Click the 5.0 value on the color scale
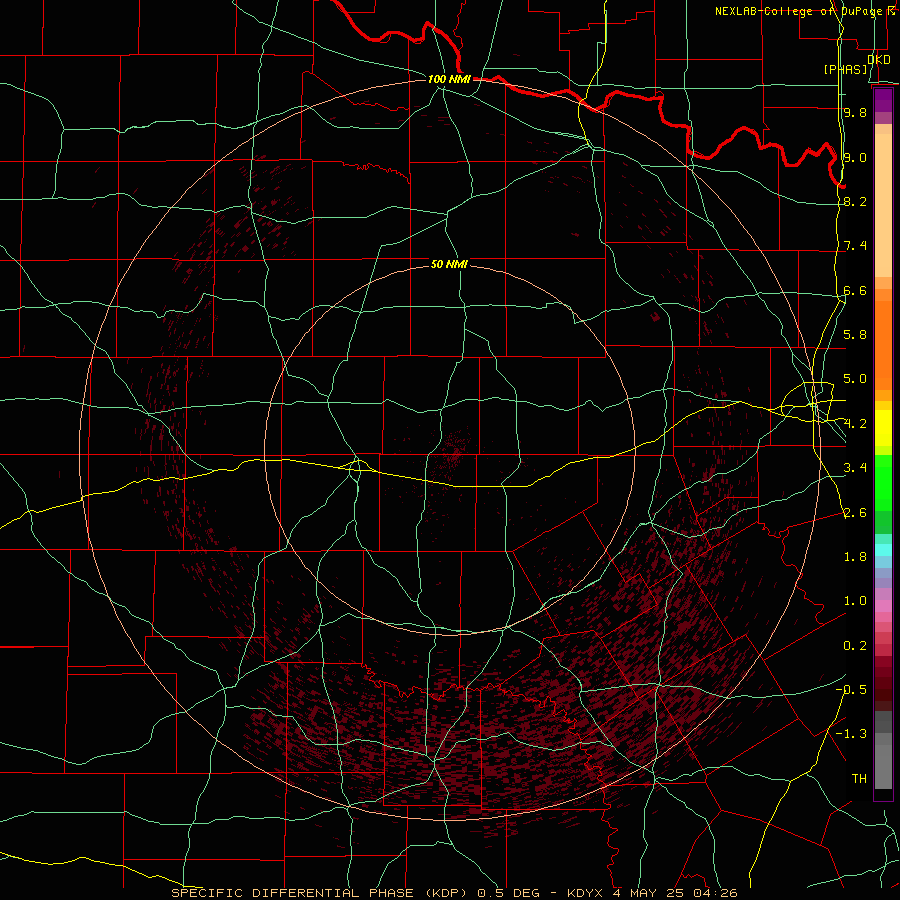The image size is (900, 900). coord(855,379)
